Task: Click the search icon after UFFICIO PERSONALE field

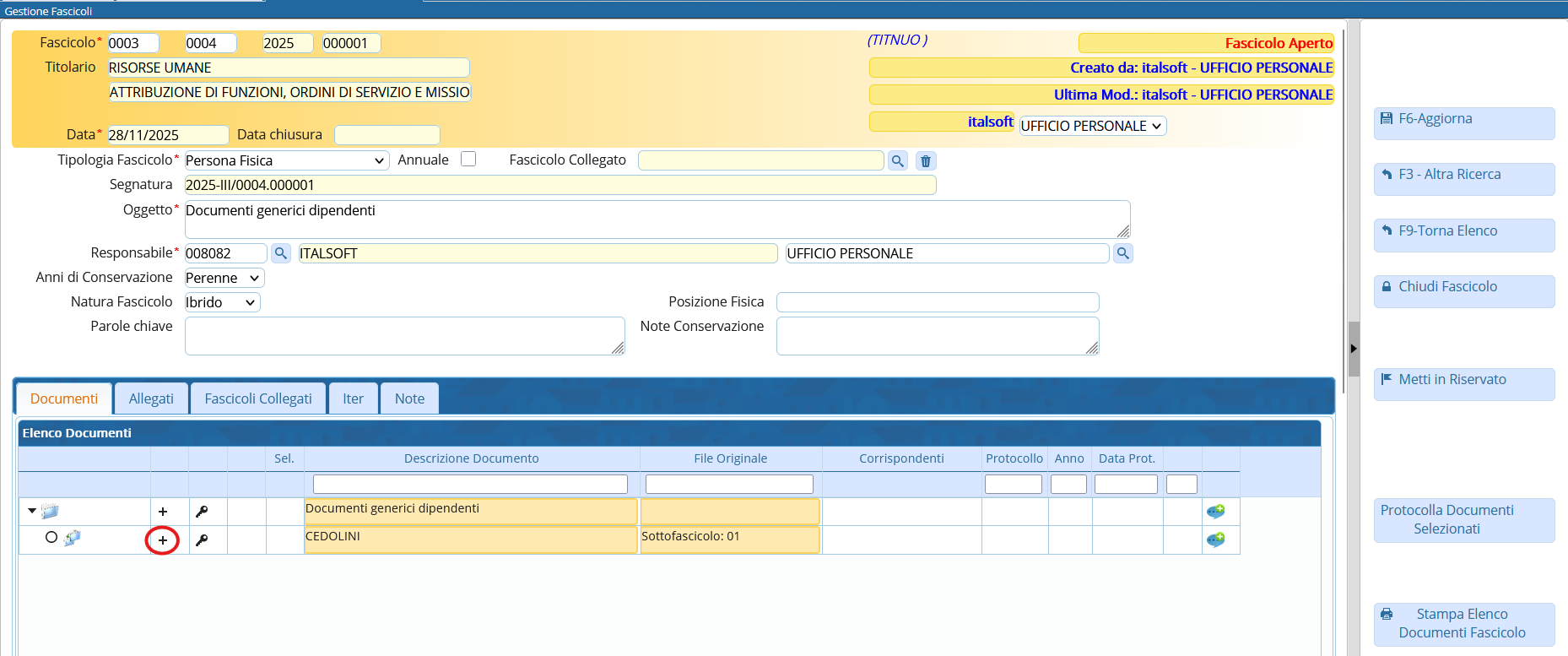Action: 1122,253
